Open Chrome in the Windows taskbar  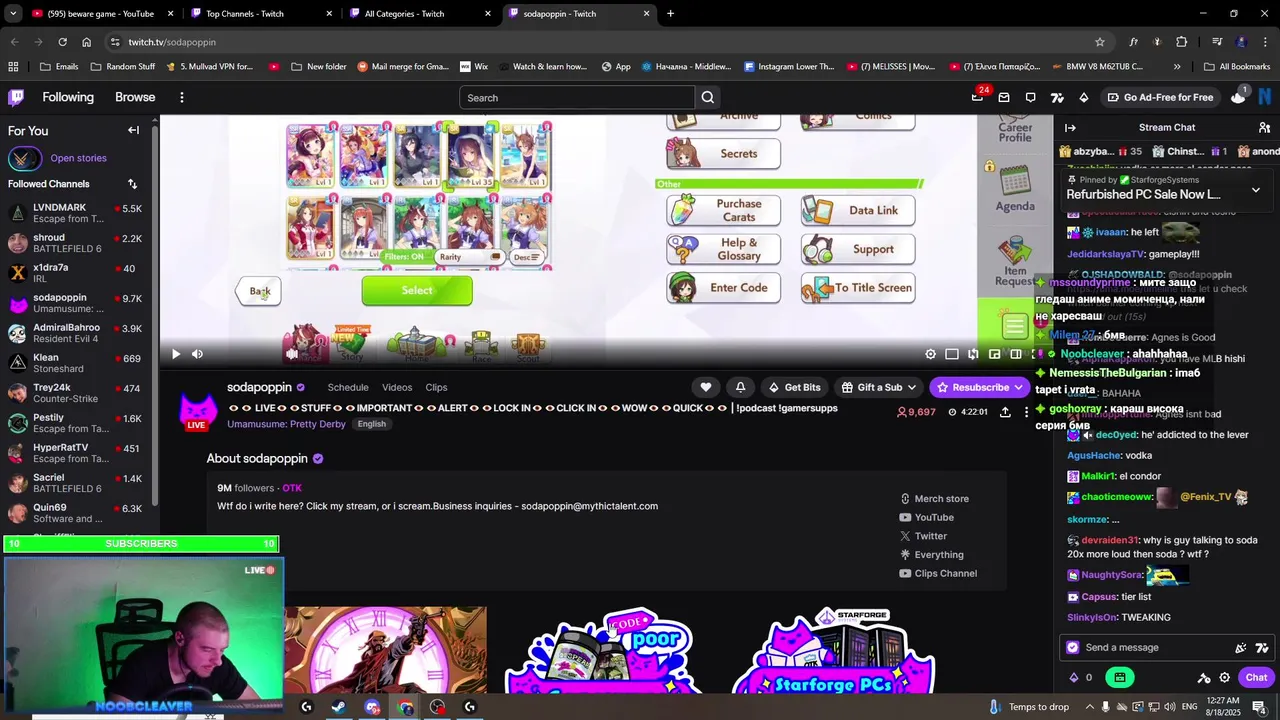pos(405,707)
